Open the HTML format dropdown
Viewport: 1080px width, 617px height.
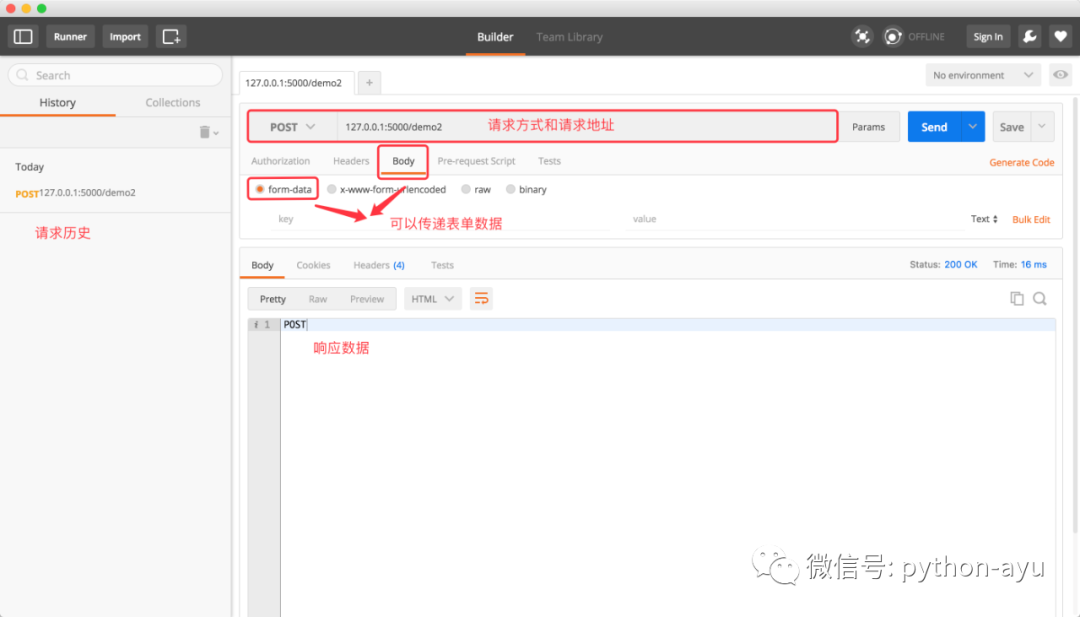[x=433, y=299]
